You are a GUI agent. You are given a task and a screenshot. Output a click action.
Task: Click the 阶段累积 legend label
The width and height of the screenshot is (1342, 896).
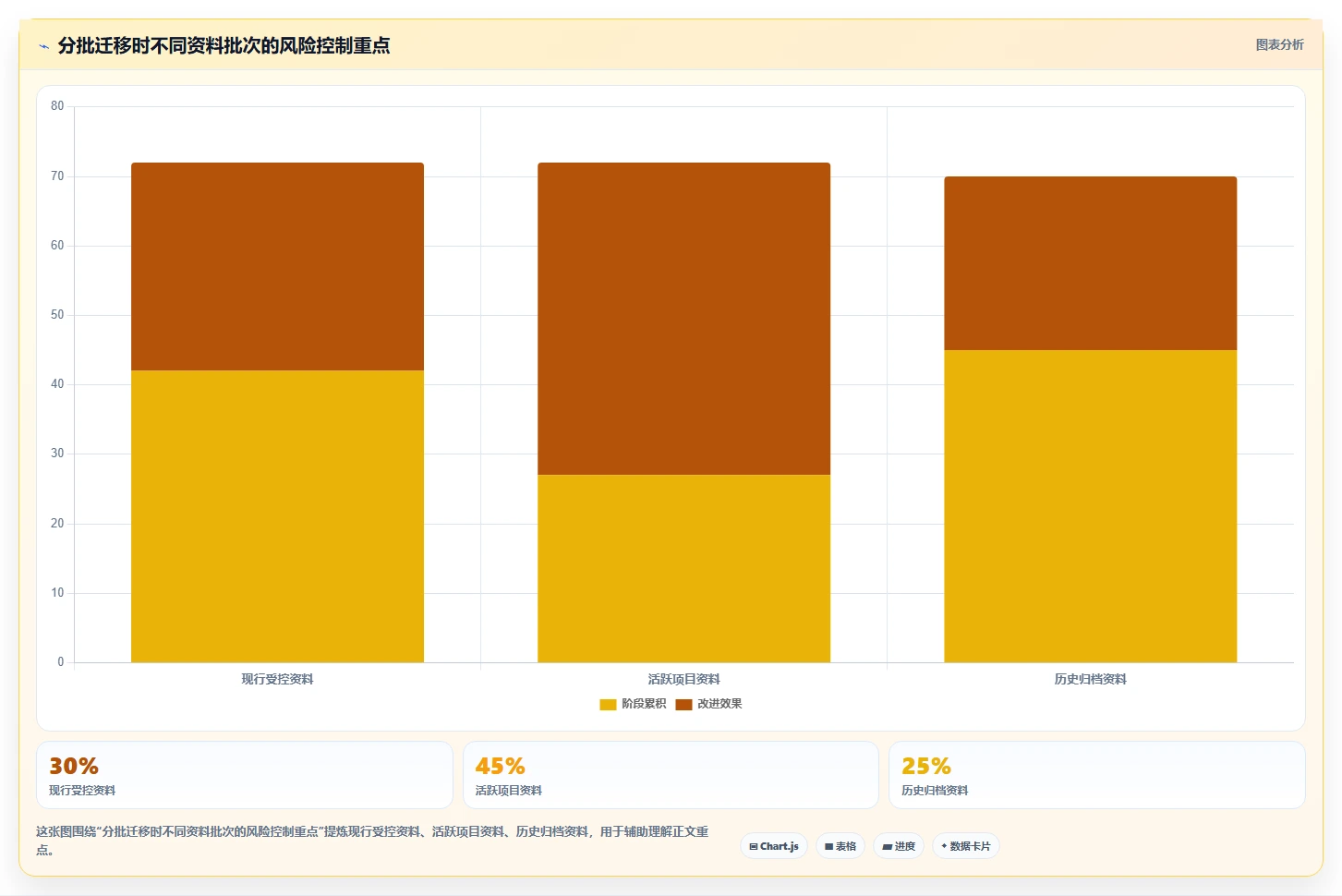point(644,704)
